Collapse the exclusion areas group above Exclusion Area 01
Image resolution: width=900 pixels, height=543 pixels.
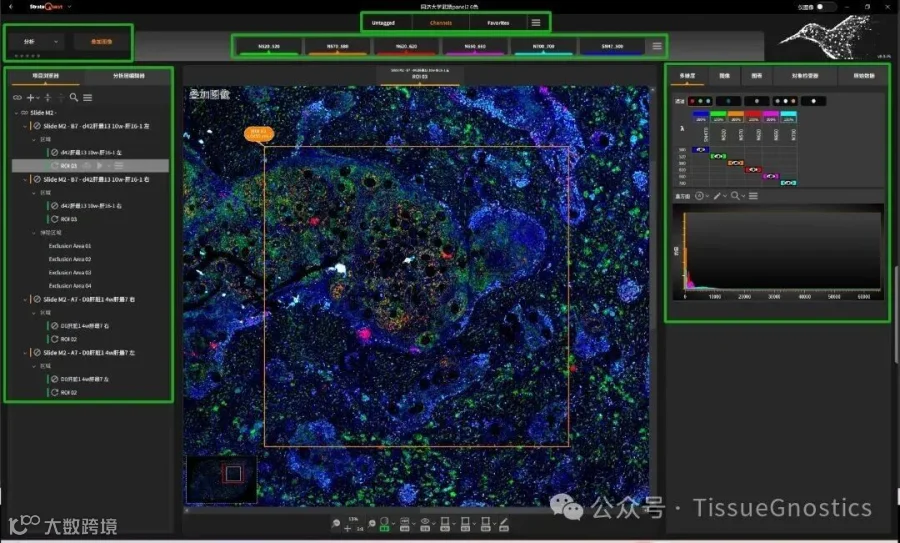(x=34, y=232)
